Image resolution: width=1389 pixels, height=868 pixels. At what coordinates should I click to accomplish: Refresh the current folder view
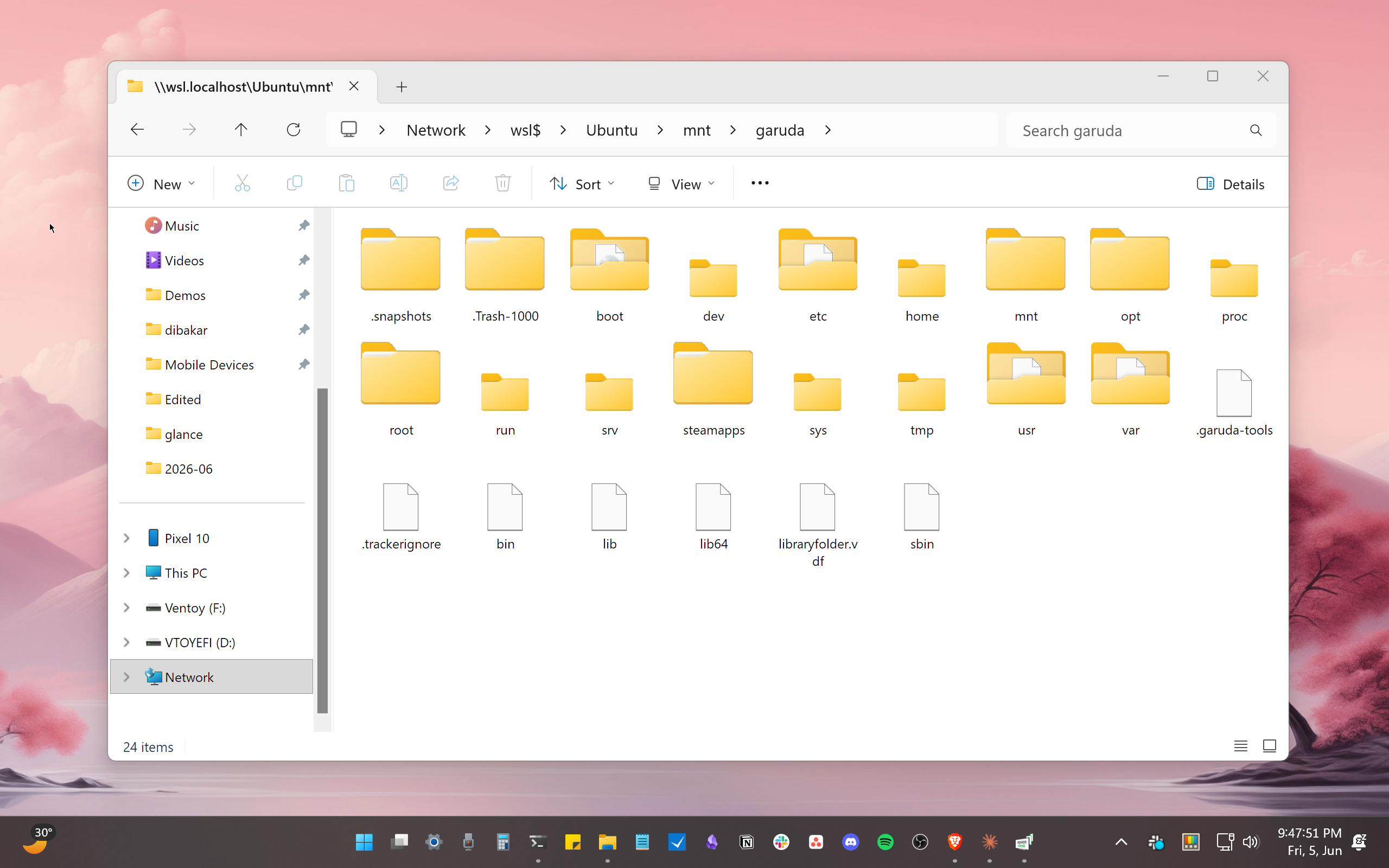coord(294,130)
